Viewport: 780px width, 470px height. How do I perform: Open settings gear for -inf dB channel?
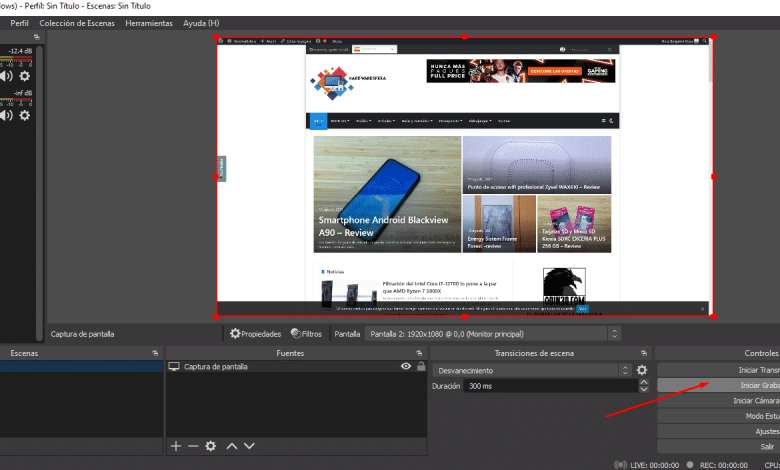pos(24,115)
